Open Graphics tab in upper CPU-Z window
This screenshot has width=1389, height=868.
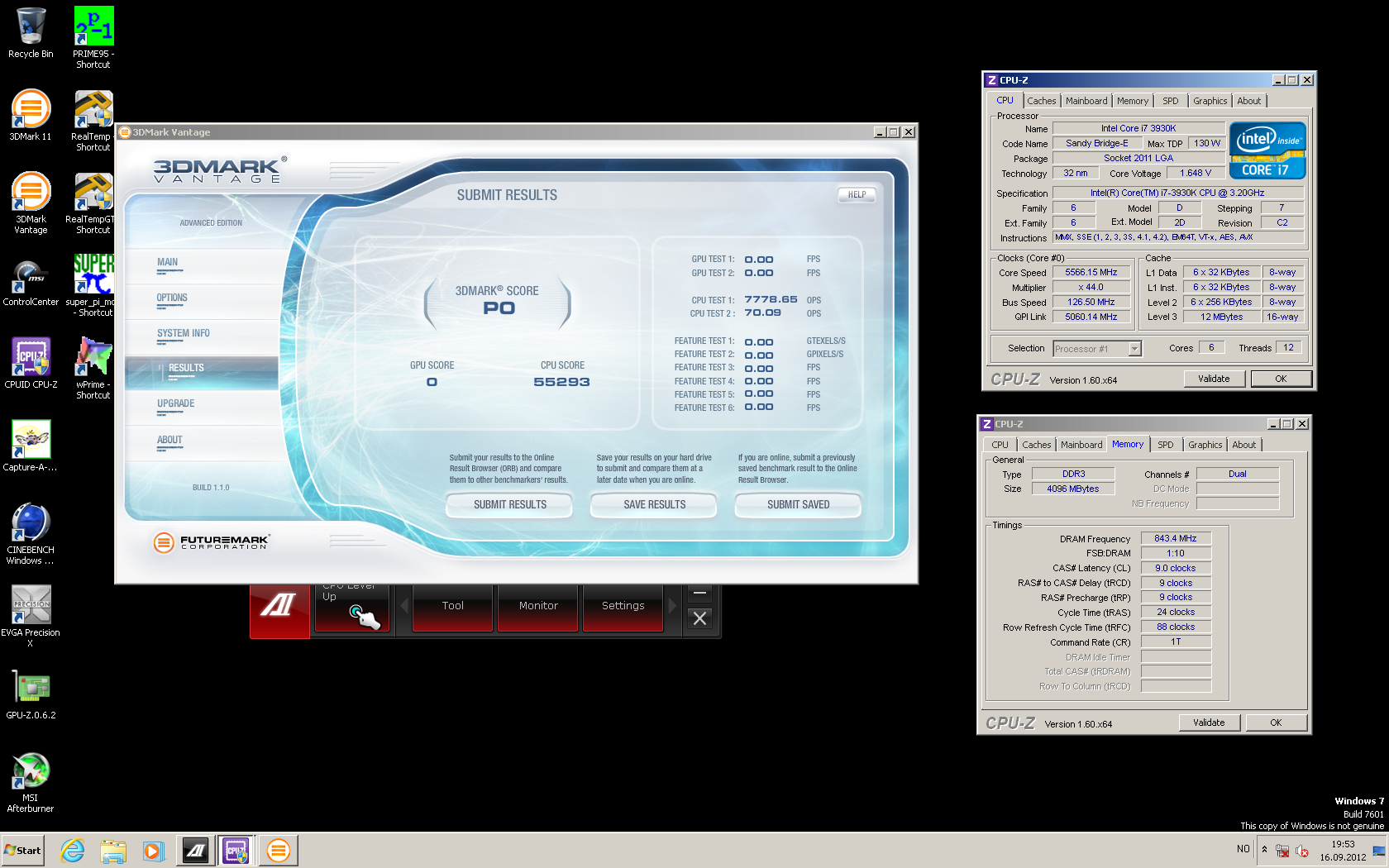coord(1210,101)
